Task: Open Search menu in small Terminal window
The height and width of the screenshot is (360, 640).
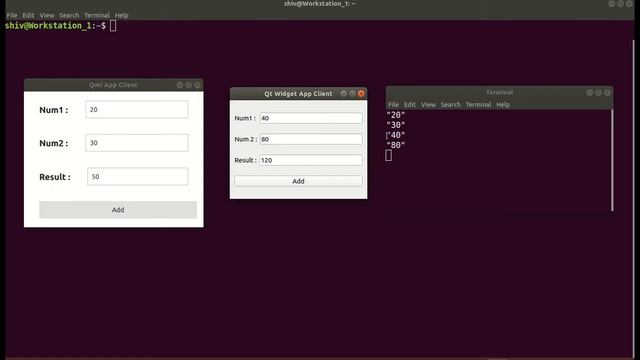Action: tap(451, 104)
